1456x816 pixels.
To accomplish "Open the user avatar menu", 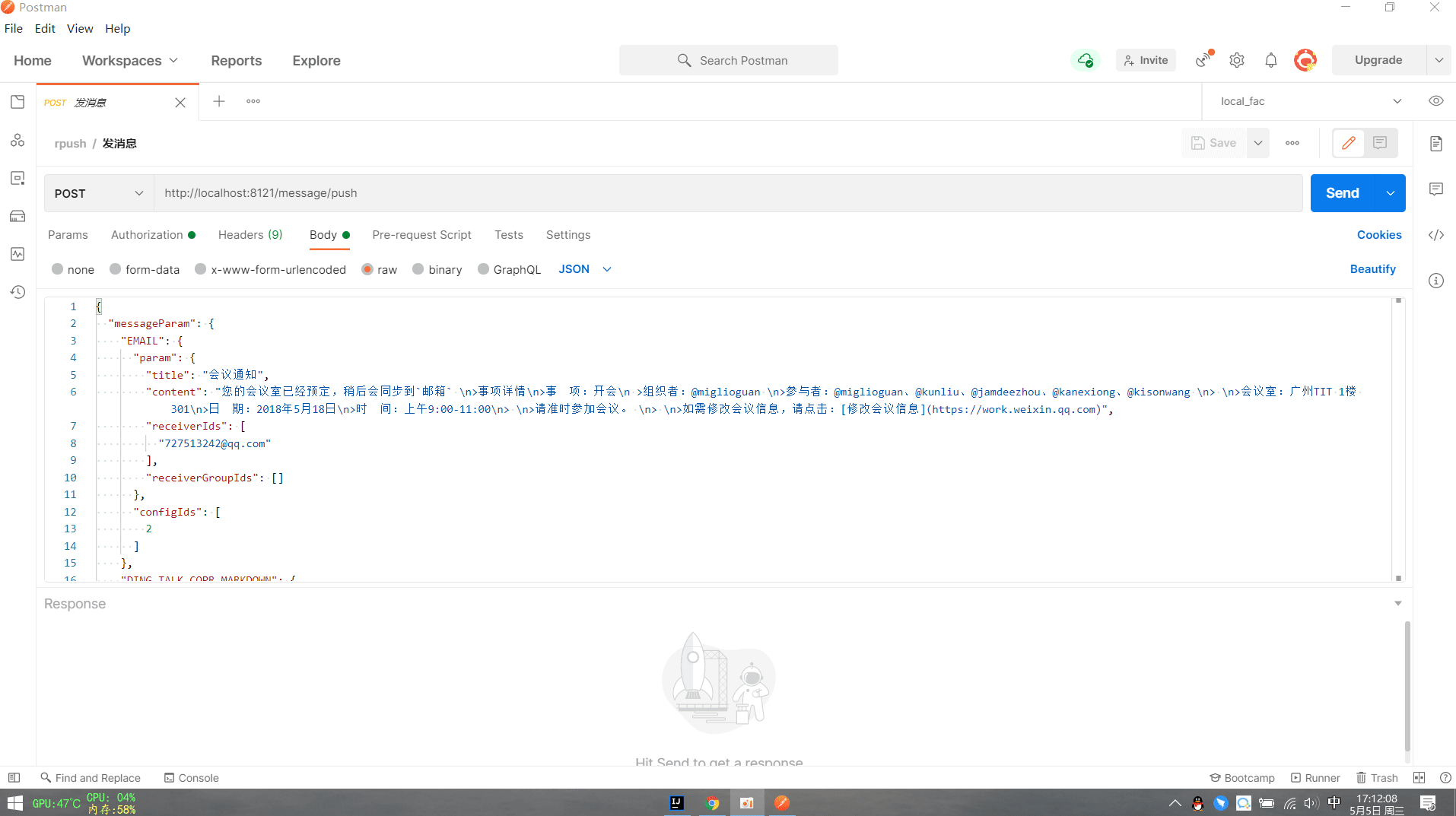I will coord(1305,60).
